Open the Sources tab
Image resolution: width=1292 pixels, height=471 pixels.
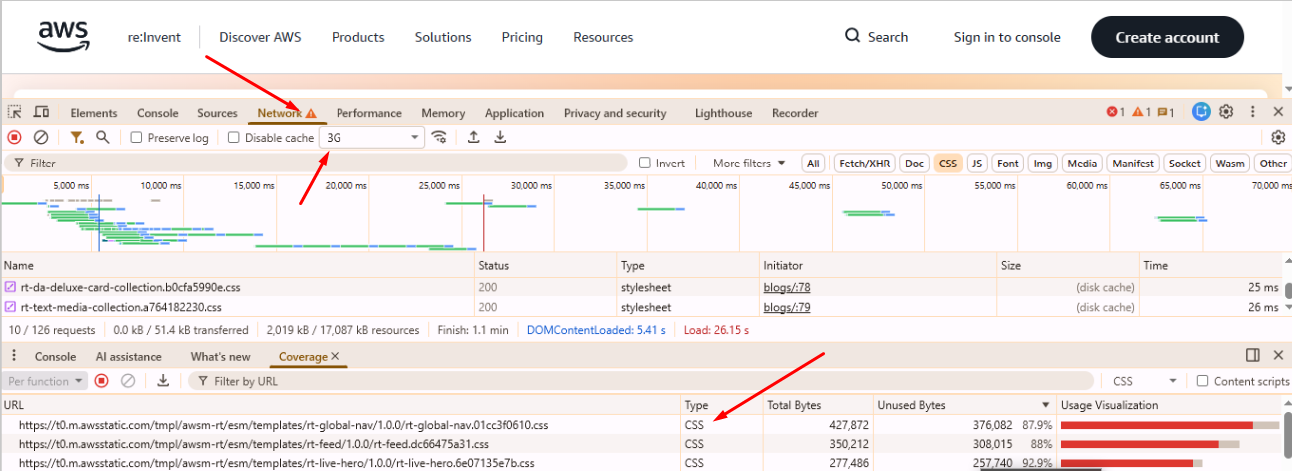(217, 113)
